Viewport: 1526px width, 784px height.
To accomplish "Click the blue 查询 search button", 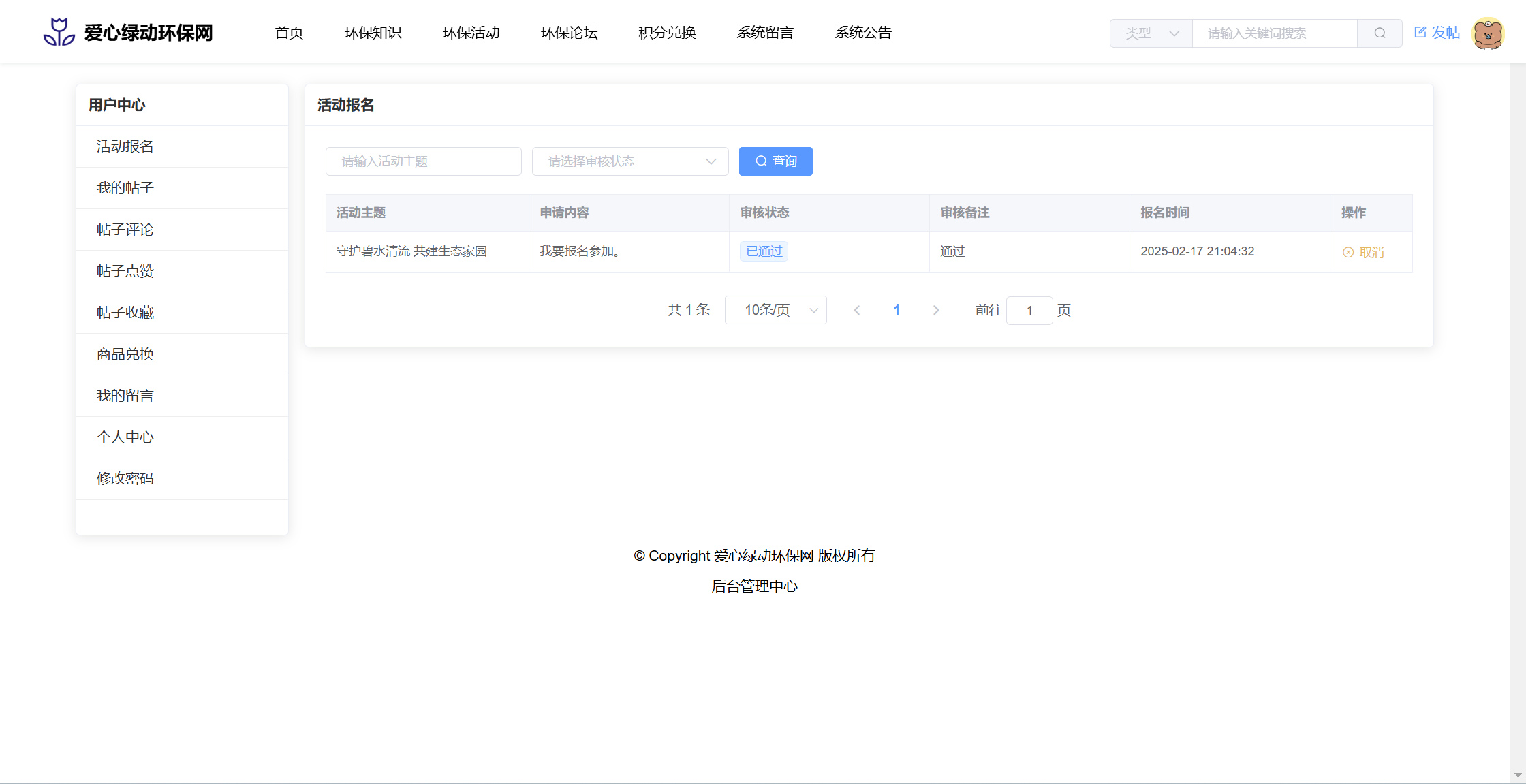I will click(775, 161).
